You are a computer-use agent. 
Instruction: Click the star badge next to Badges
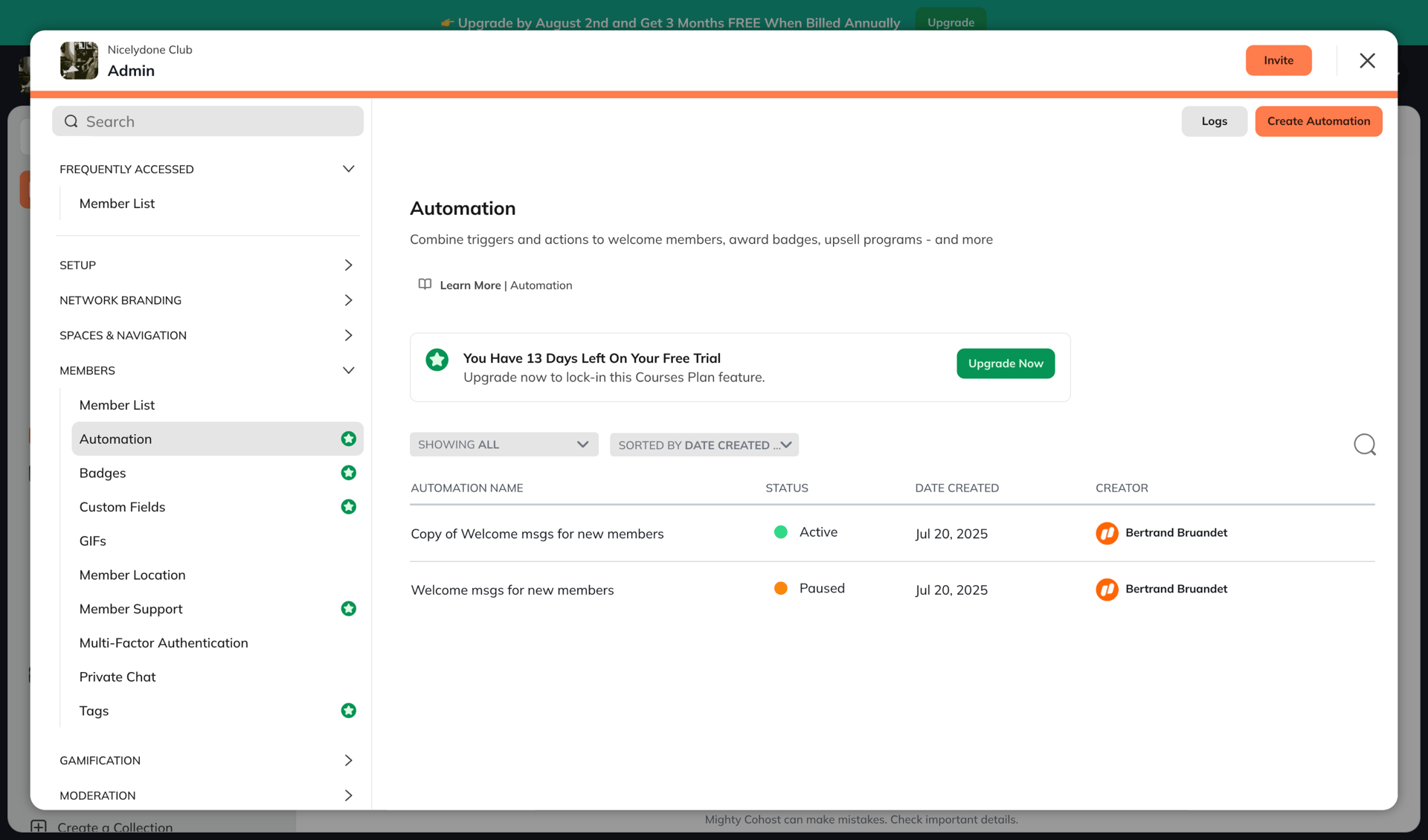coord(349,473)
